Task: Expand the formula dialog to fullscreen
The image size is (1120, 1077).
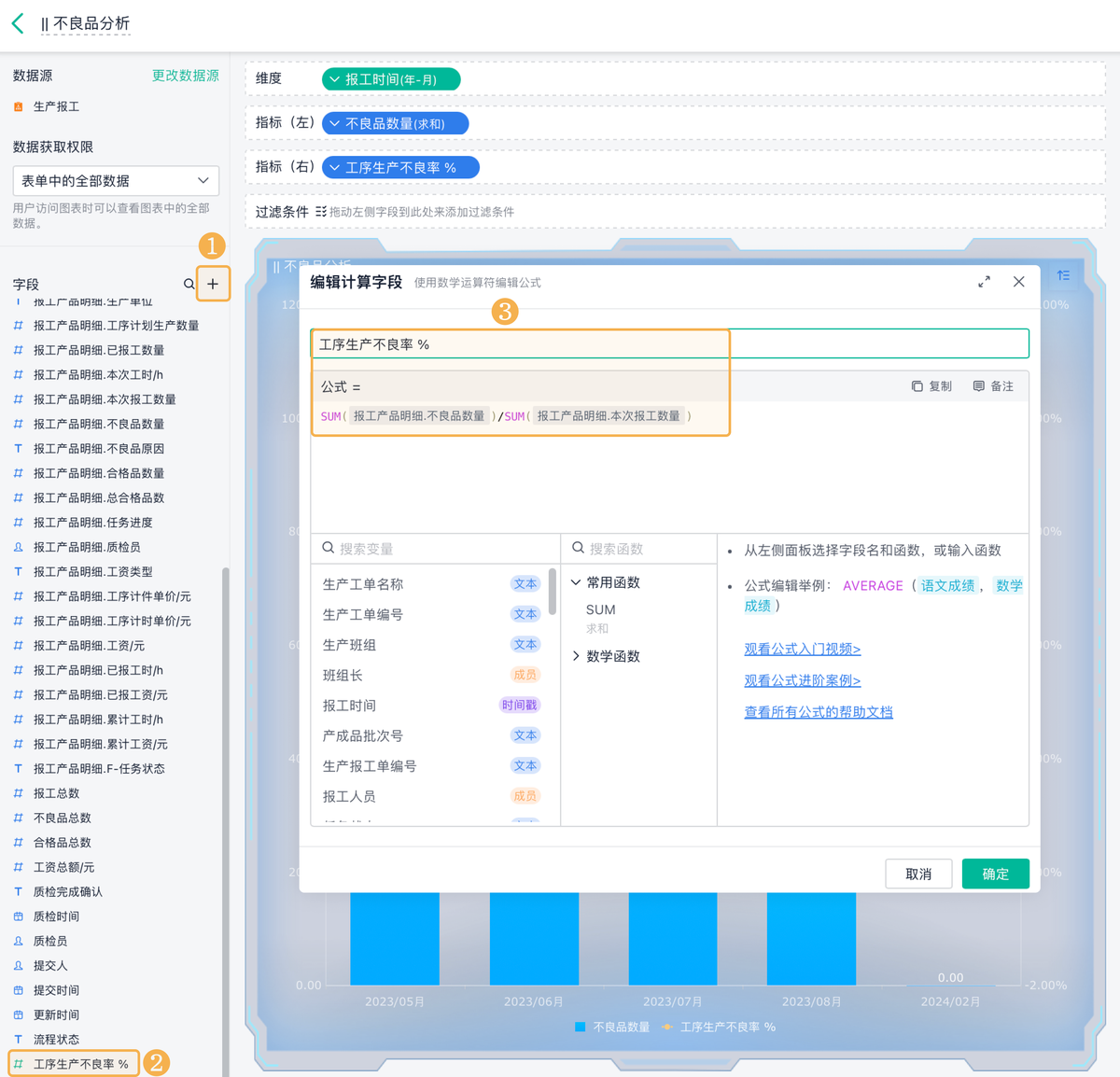Action: click(x=983, y=281)
